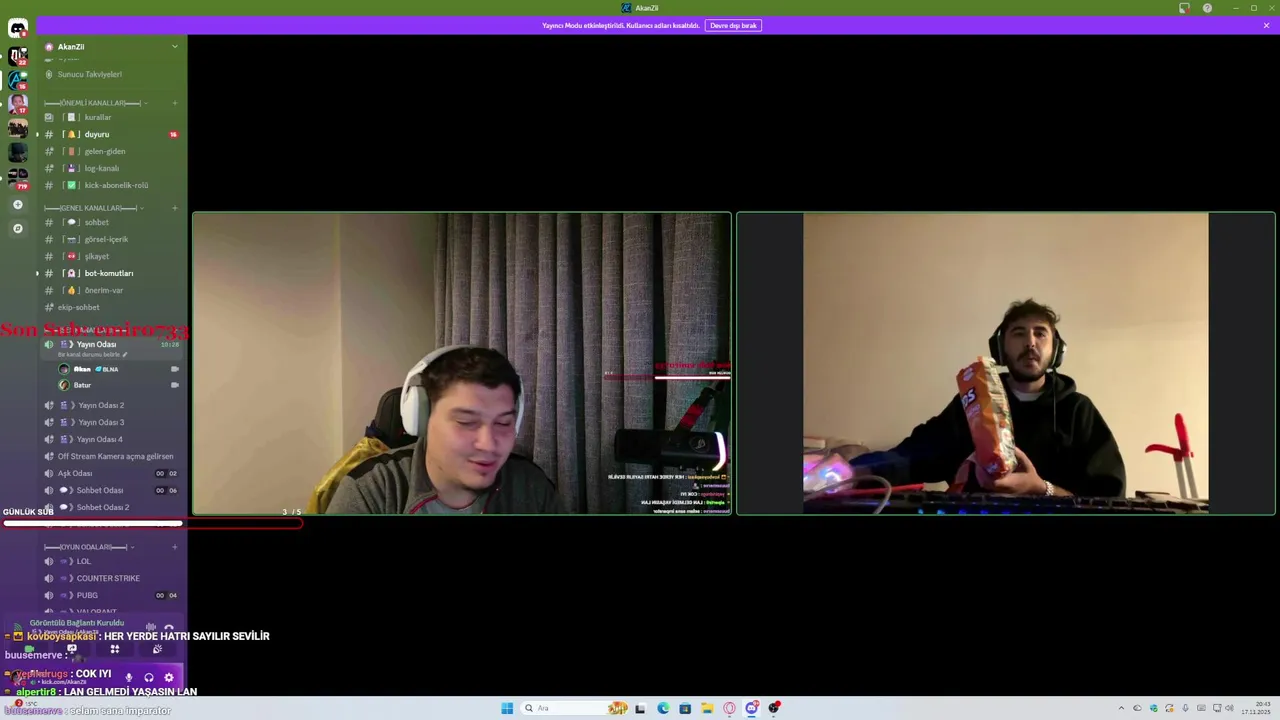Viewport: 1280px width, 720px height.
Task: Toggle microphone mute in user panel
Action: pos(128,677)
